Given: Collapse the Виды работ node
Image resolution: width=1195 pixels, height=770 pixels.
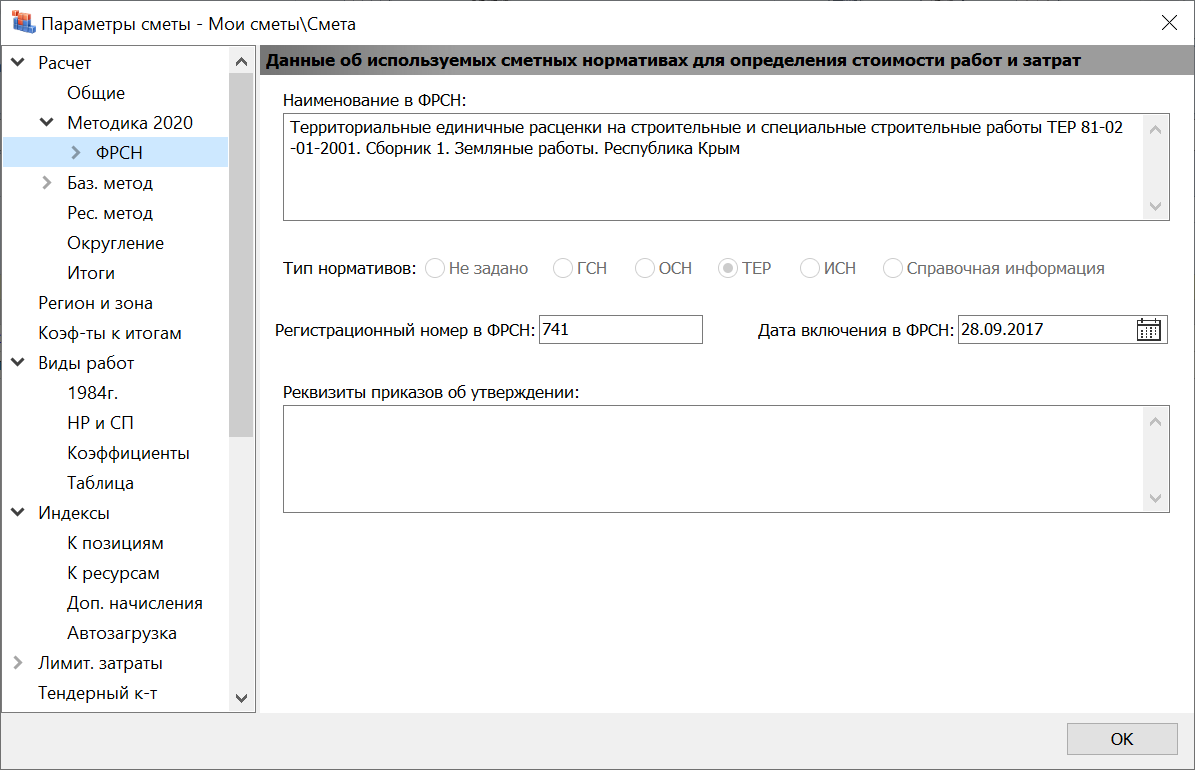Looking at the screenshot, I should point(18,363).
